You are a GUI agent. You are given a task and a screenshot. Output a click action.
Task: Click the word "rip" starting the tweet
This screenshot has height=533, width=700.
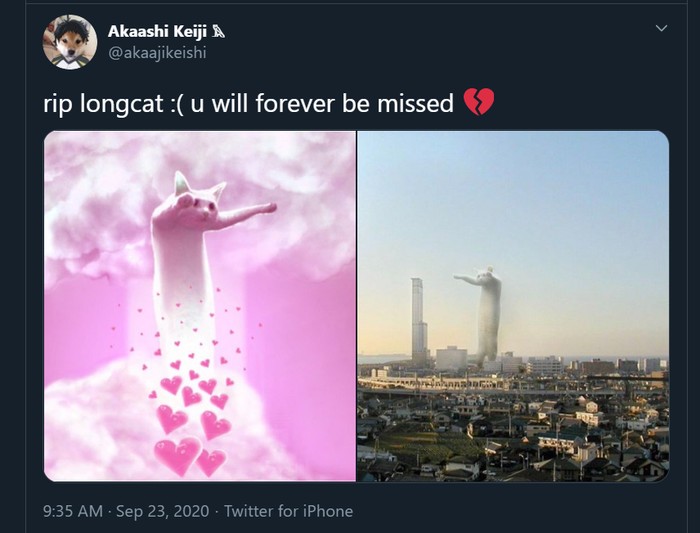pyautogui.click(x=56, y=104)
